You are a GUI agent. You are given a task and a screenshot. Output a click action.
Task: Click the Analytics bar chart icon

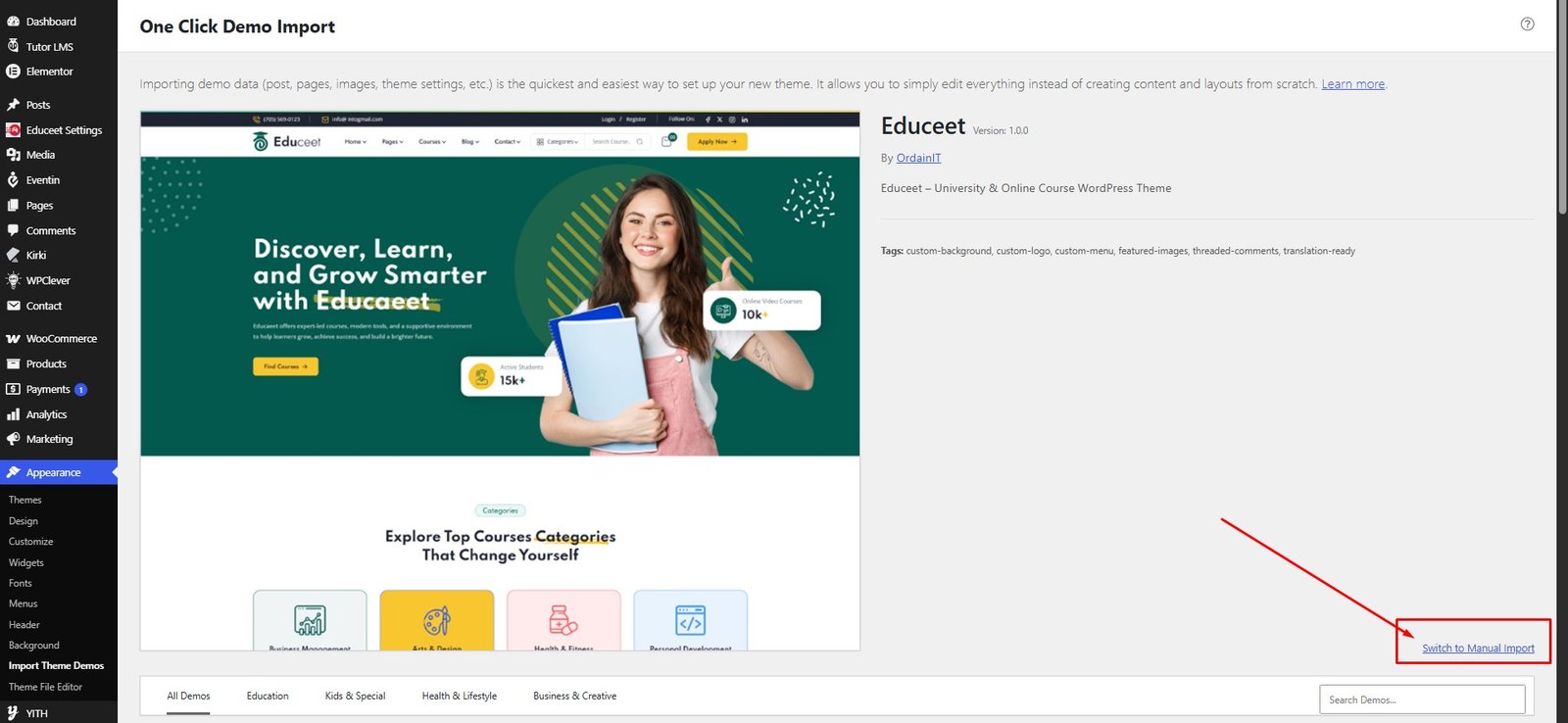coord(13,414)
